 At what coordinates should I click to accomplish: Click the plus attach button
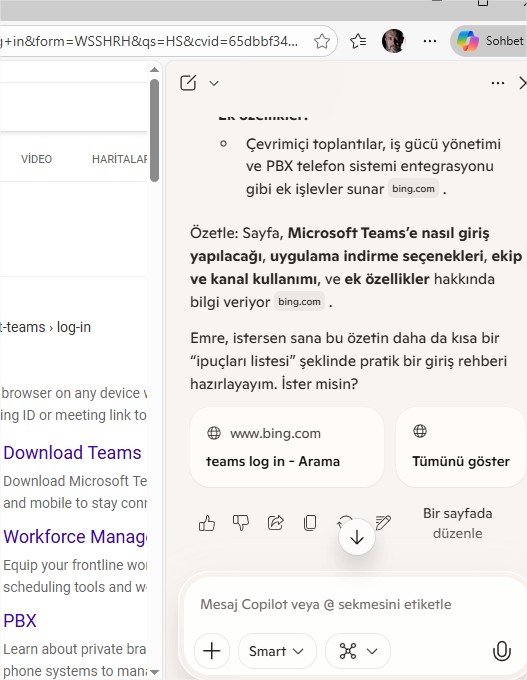[212, 651]
